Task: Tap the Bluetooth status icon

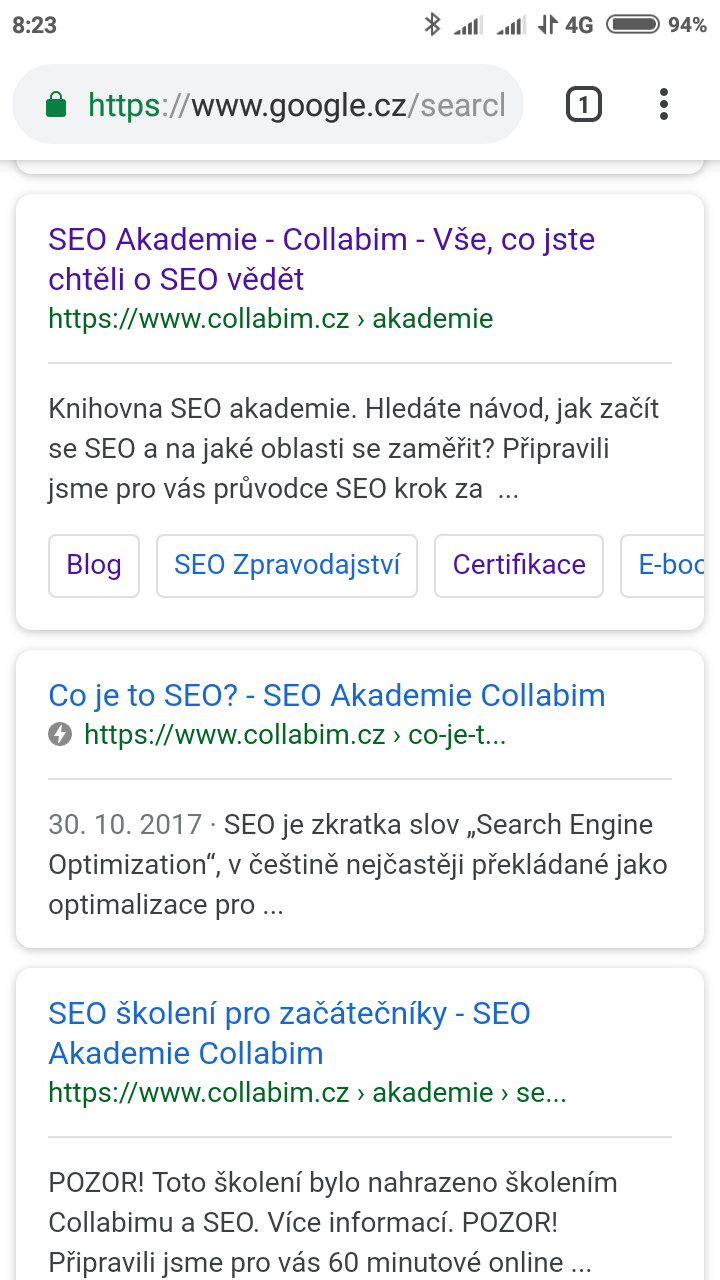Action: [432, 25]
